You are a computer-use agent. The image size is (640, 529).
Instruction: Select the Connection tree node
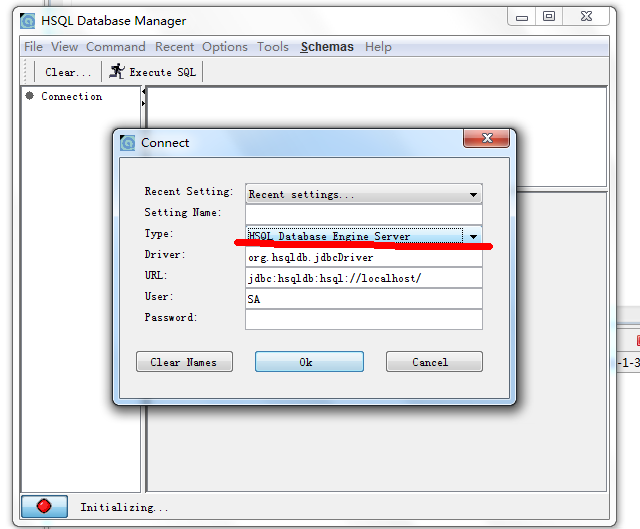71,96
